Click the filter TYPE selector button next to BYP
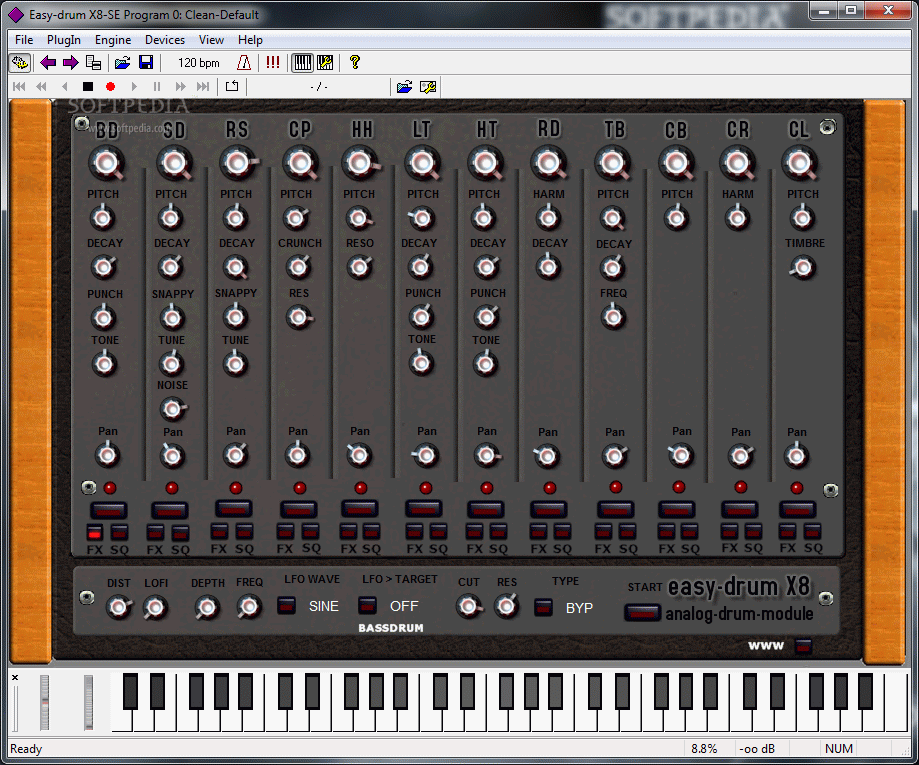 543,607
